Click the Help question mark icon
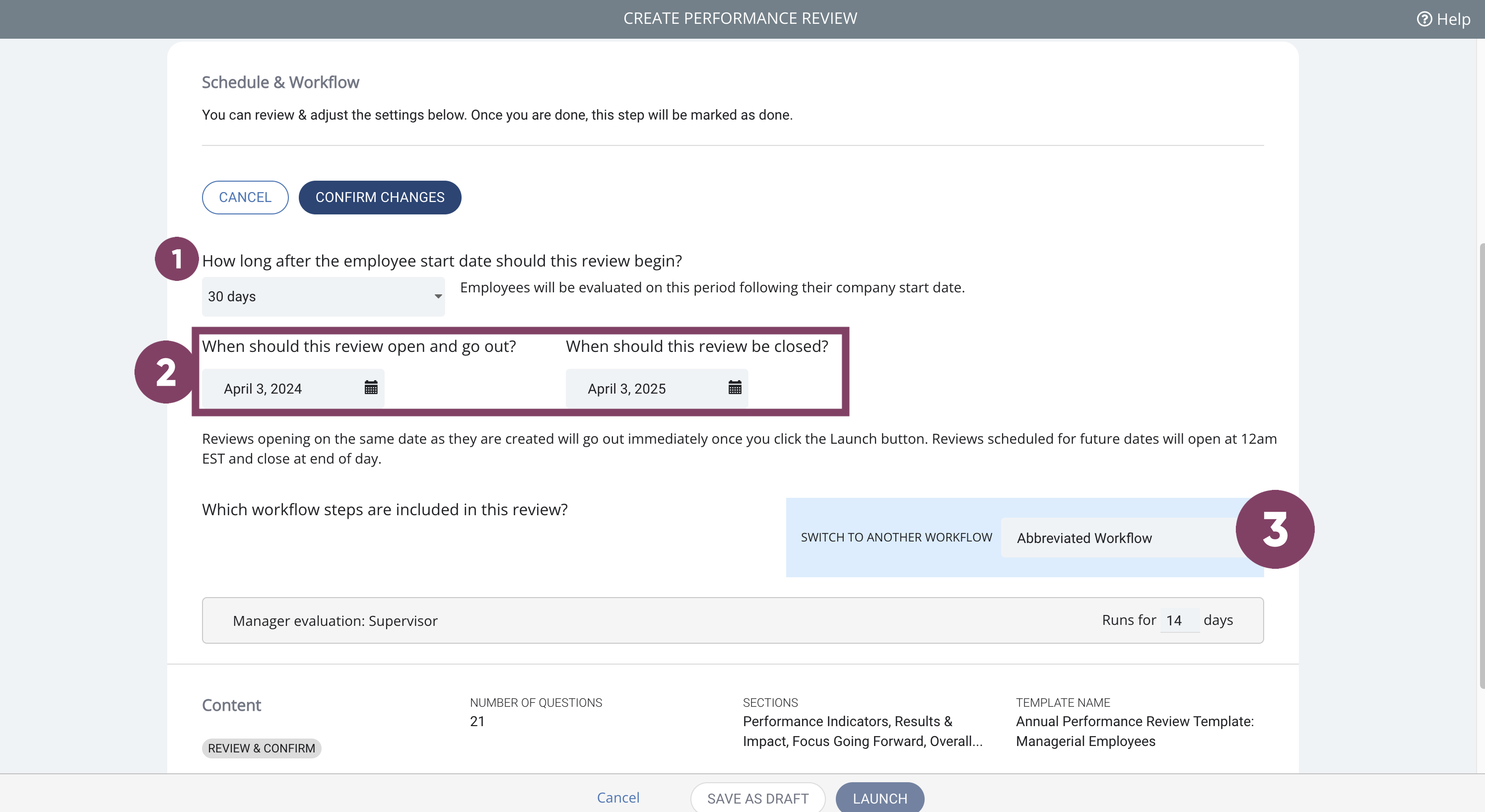1485x812 pixels. (x=1424, y=19)
